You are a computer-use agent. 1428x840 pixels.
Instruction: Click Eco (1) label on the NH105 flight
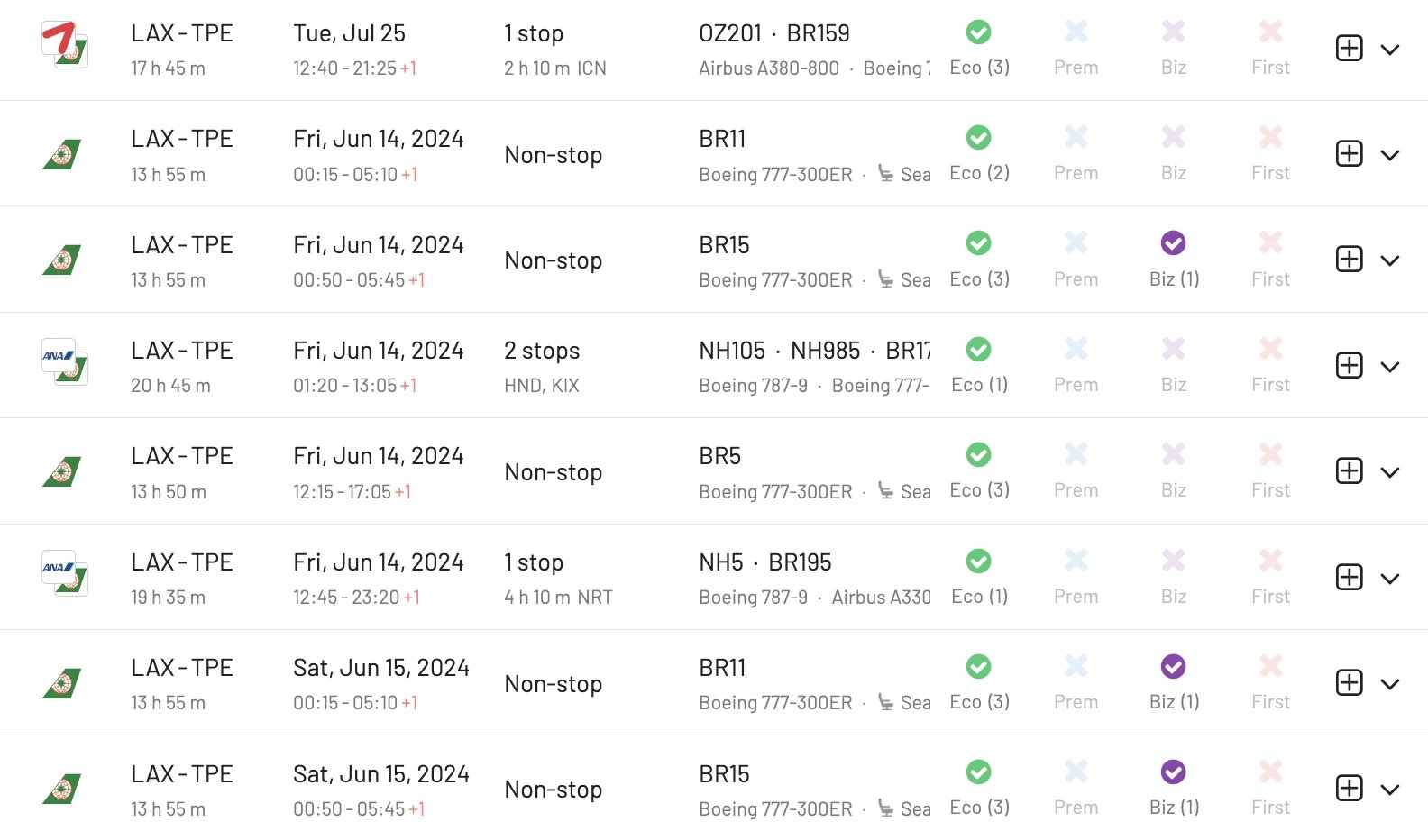[979, 385]
